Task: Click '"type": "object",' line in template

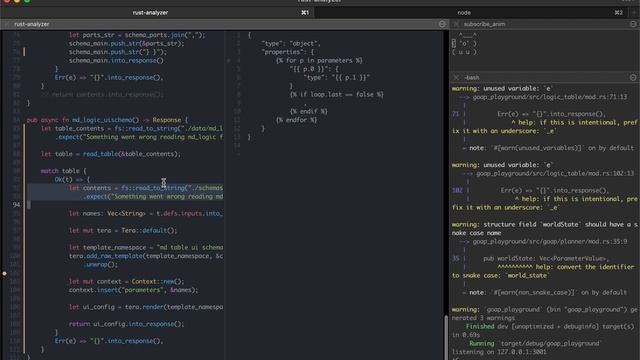Action: 291,44
